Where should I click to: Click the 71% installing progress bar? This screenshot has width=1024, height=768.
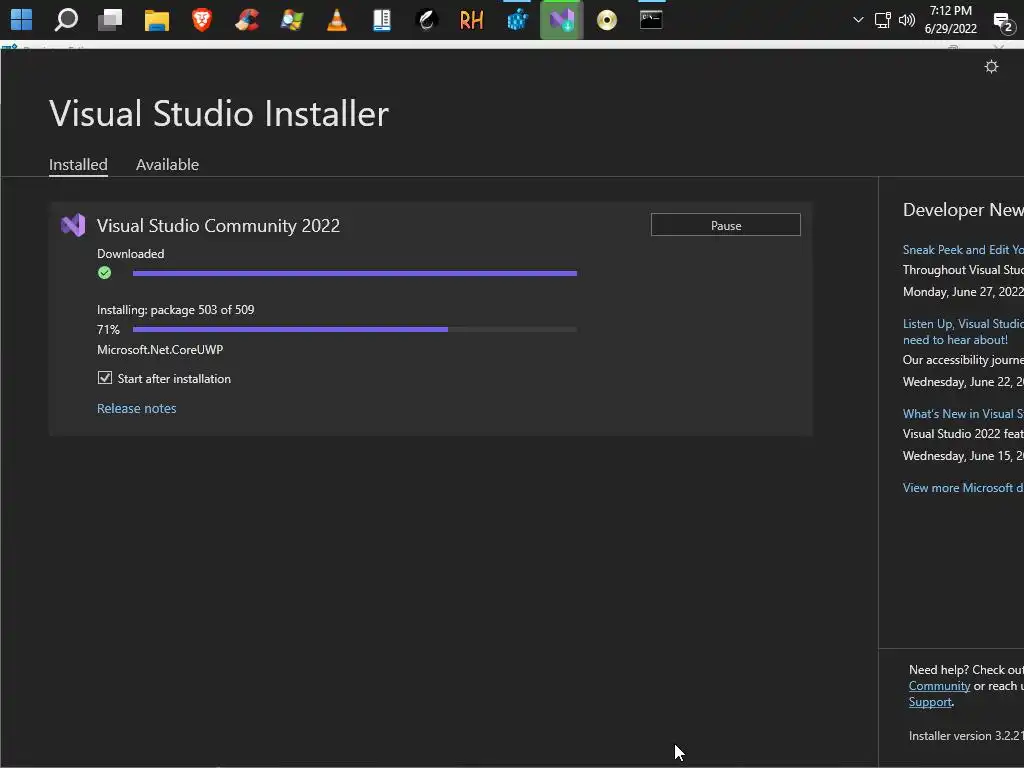click(x=355, y=330)
